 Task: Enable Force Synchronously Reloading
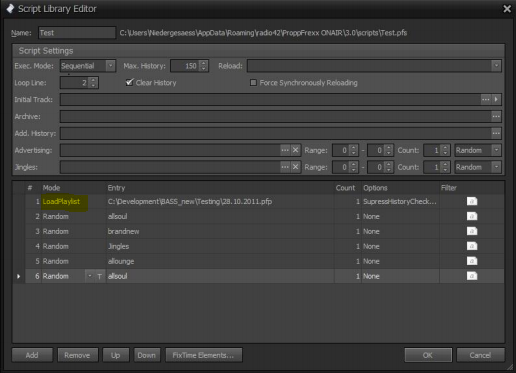253,83
